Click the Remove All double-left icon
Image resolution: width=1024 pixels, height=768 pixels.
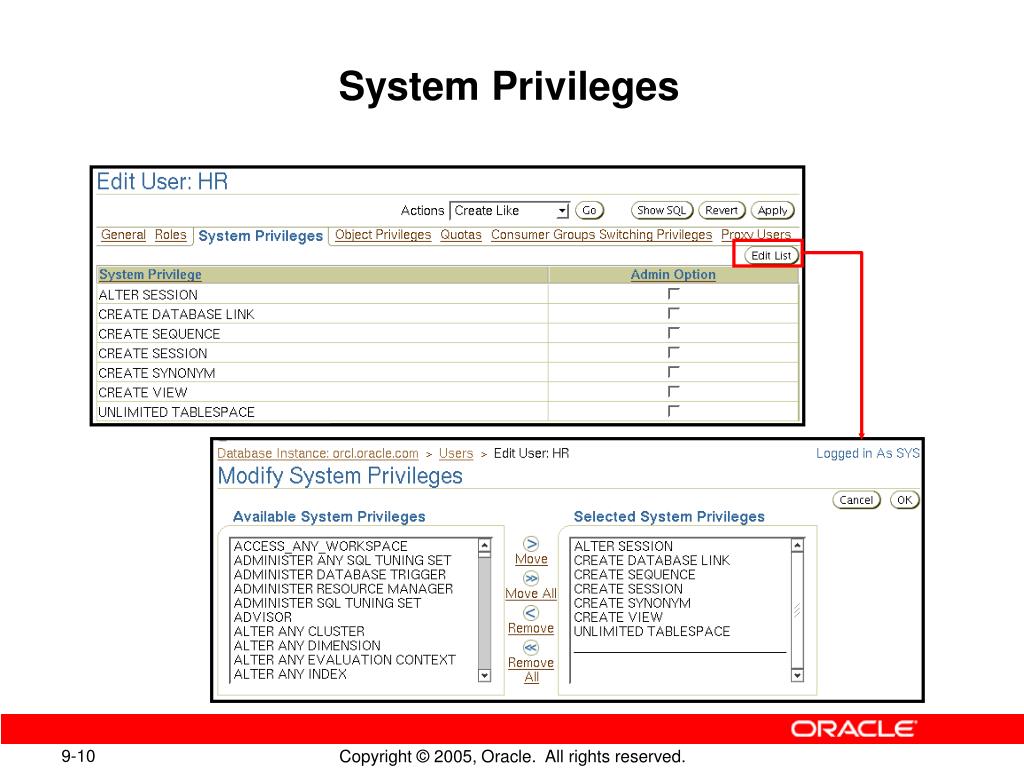tap(531, 648)
